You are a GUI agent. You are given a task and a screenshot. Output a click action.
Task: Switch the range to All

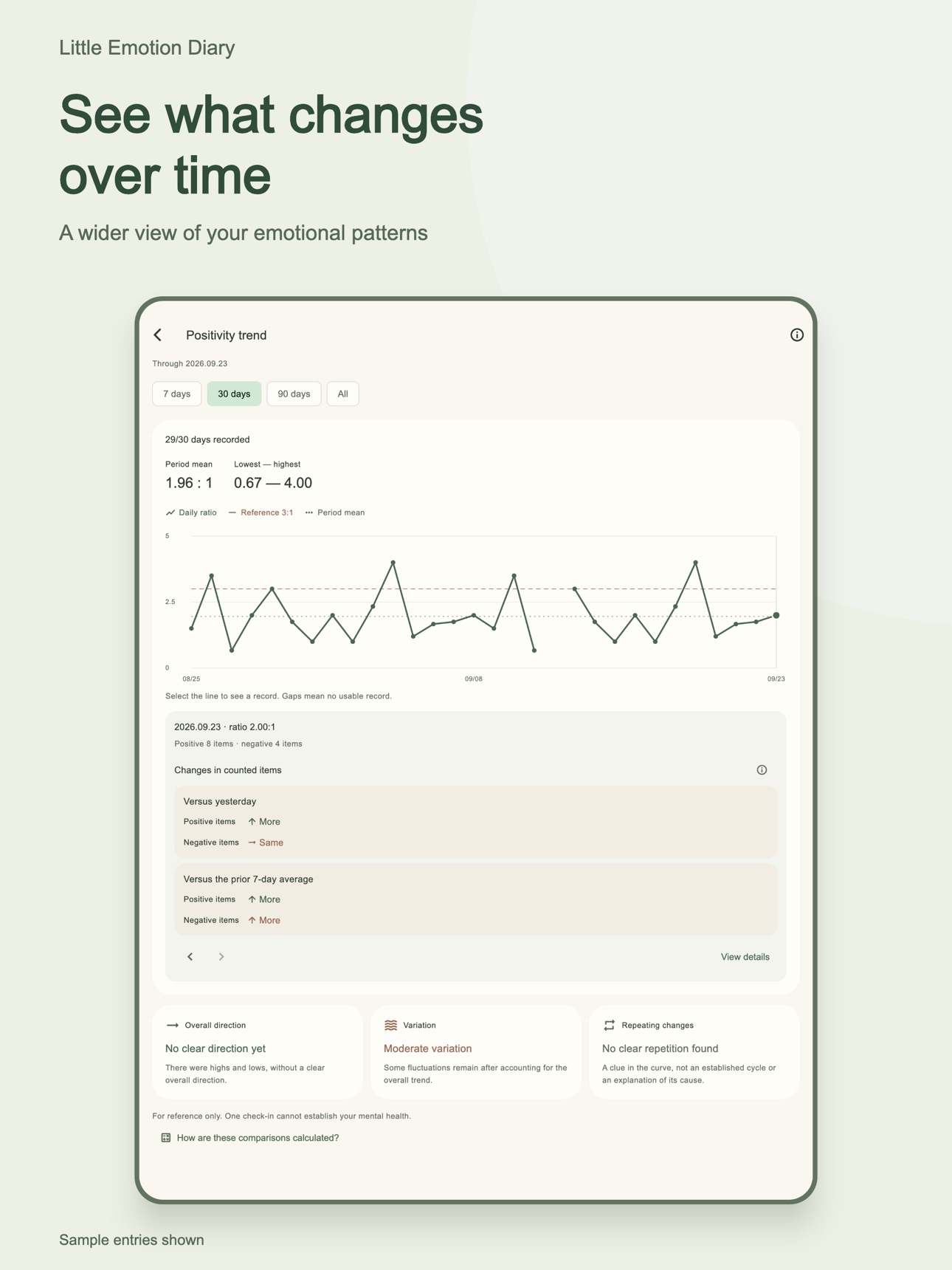click(342, 394)
